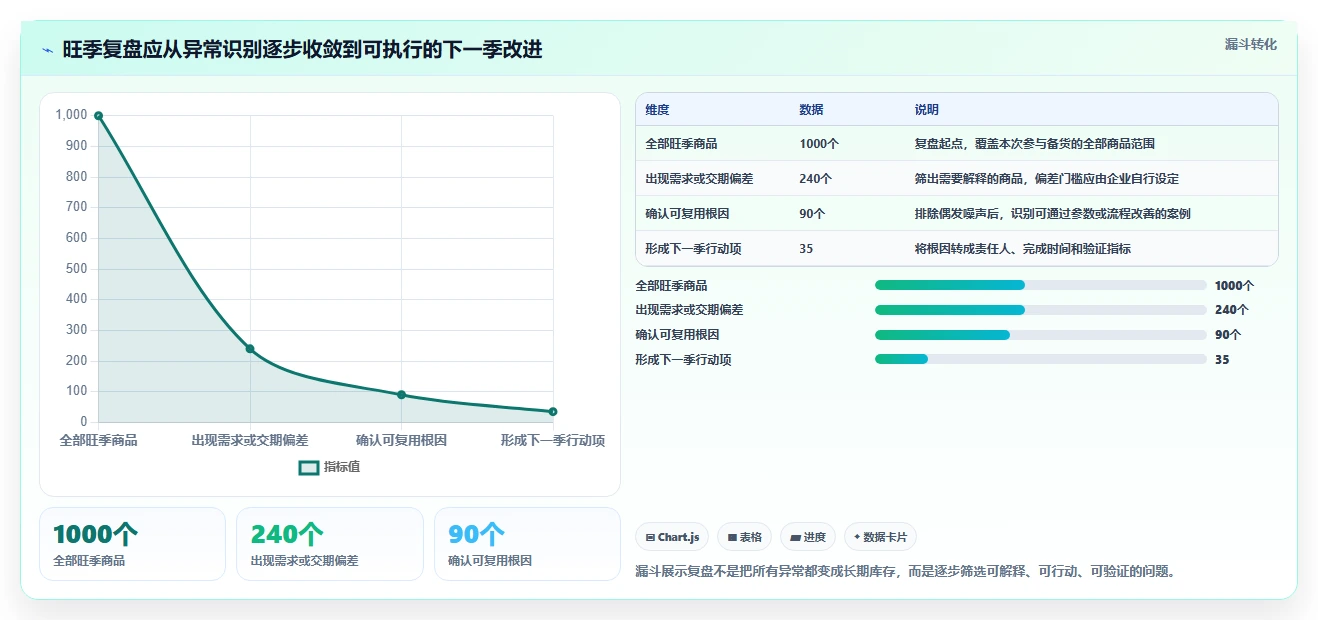Click x-axis label 确认可复用根因
Viewport: 1318px width, 620px height.
point(401,440)
